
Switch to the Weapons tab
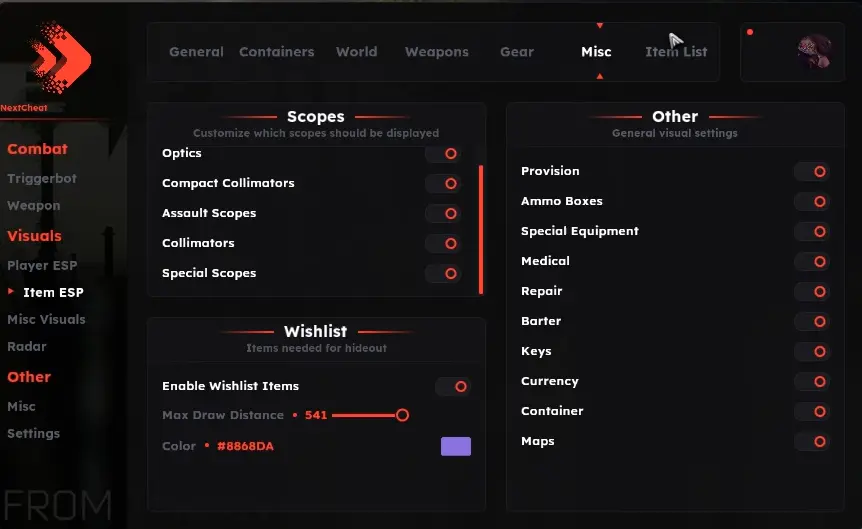pos(436,52)
